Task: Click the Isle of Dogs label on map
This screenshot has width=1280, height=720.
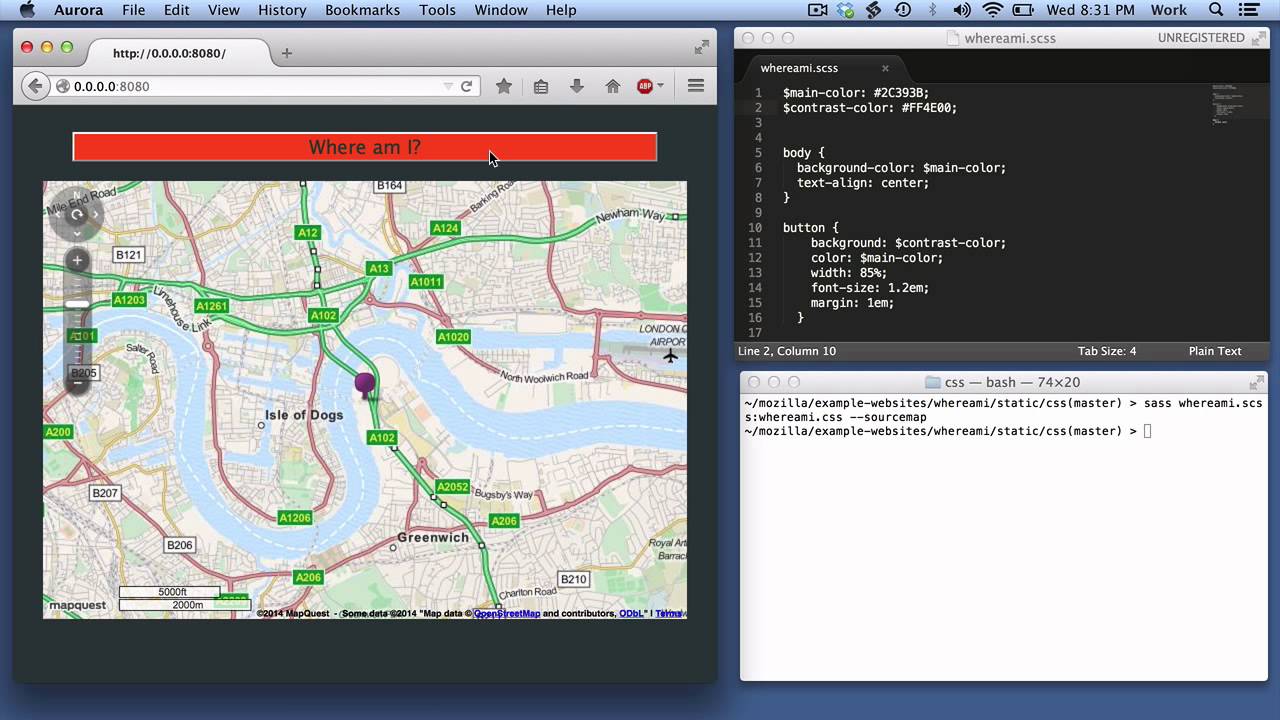Action: coord(304,415)
